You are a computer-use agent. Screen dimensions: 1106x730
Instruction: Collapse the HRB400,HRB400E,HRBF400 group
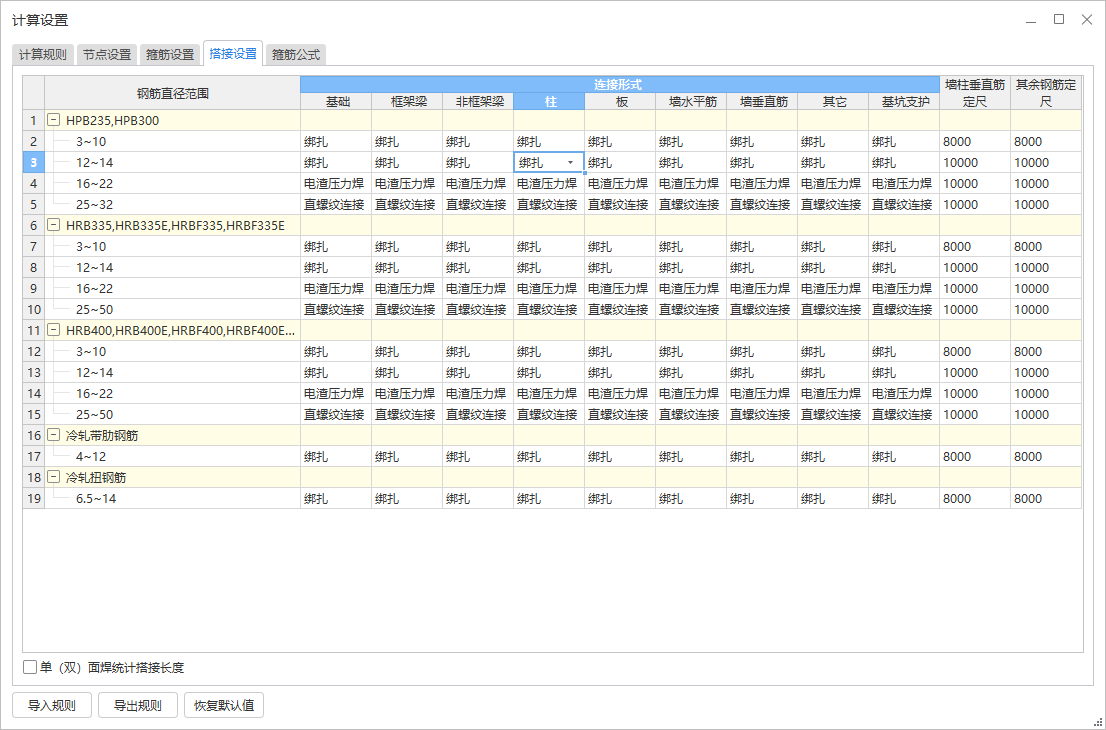[x=54, y=330]
